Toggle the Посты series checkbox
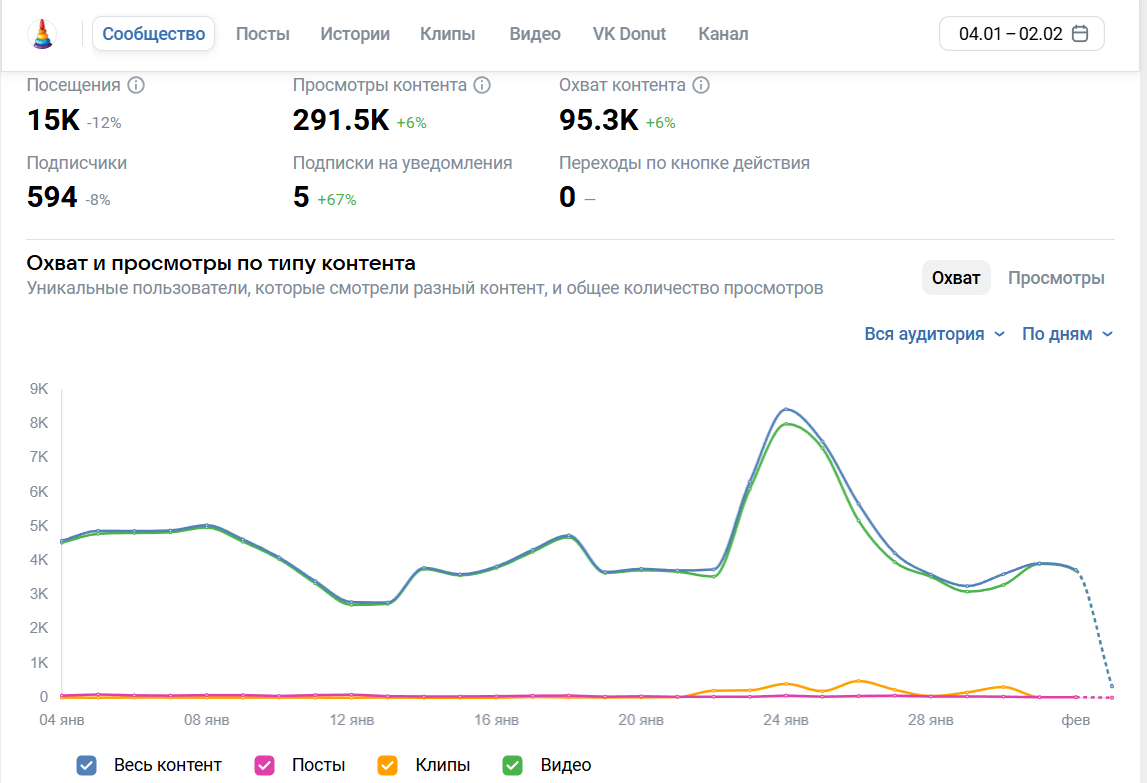1147x783 pixels. pos(265,765)
